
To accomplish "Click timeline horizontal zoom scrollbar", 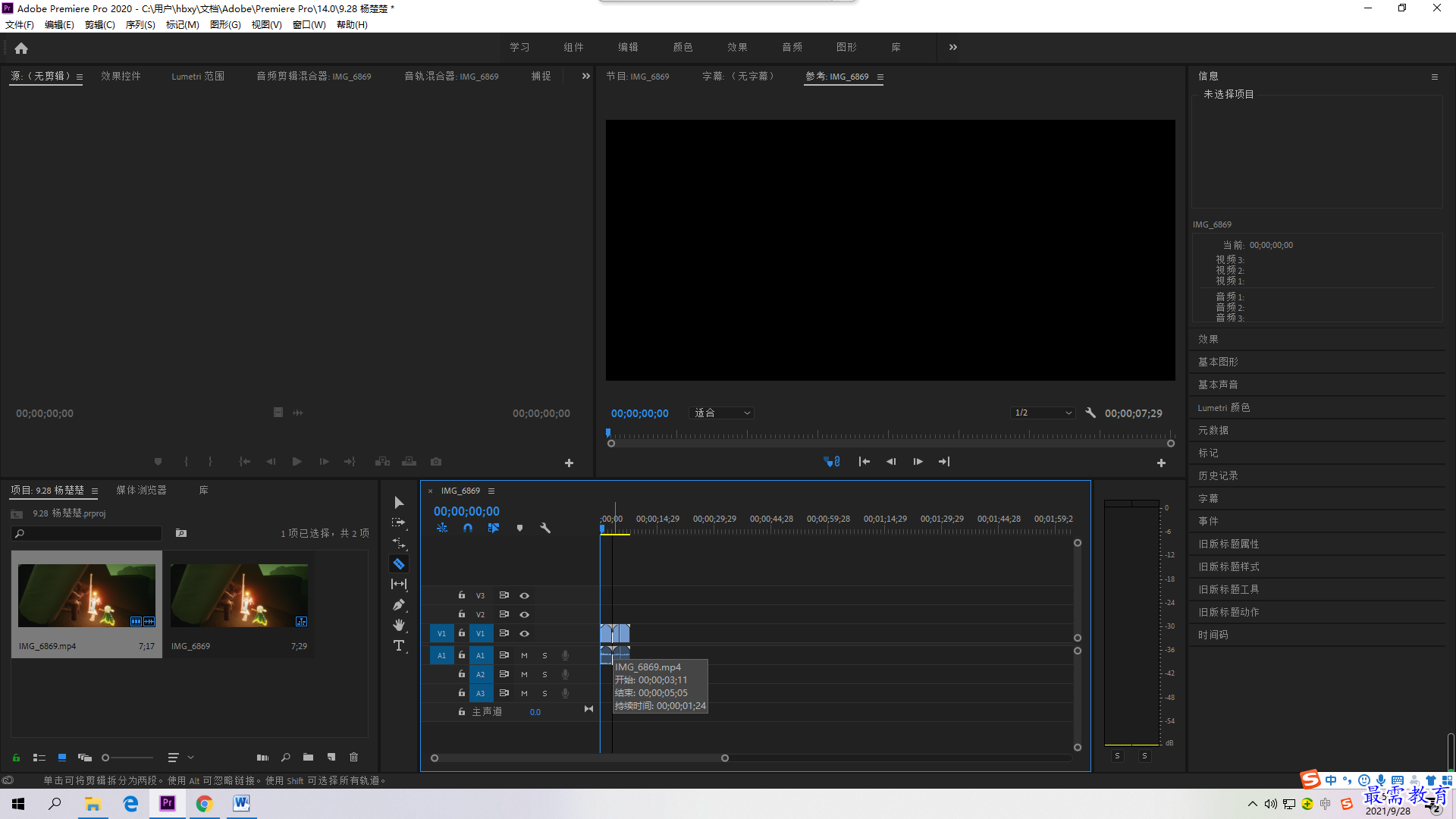I will click(x=579, y=758).
